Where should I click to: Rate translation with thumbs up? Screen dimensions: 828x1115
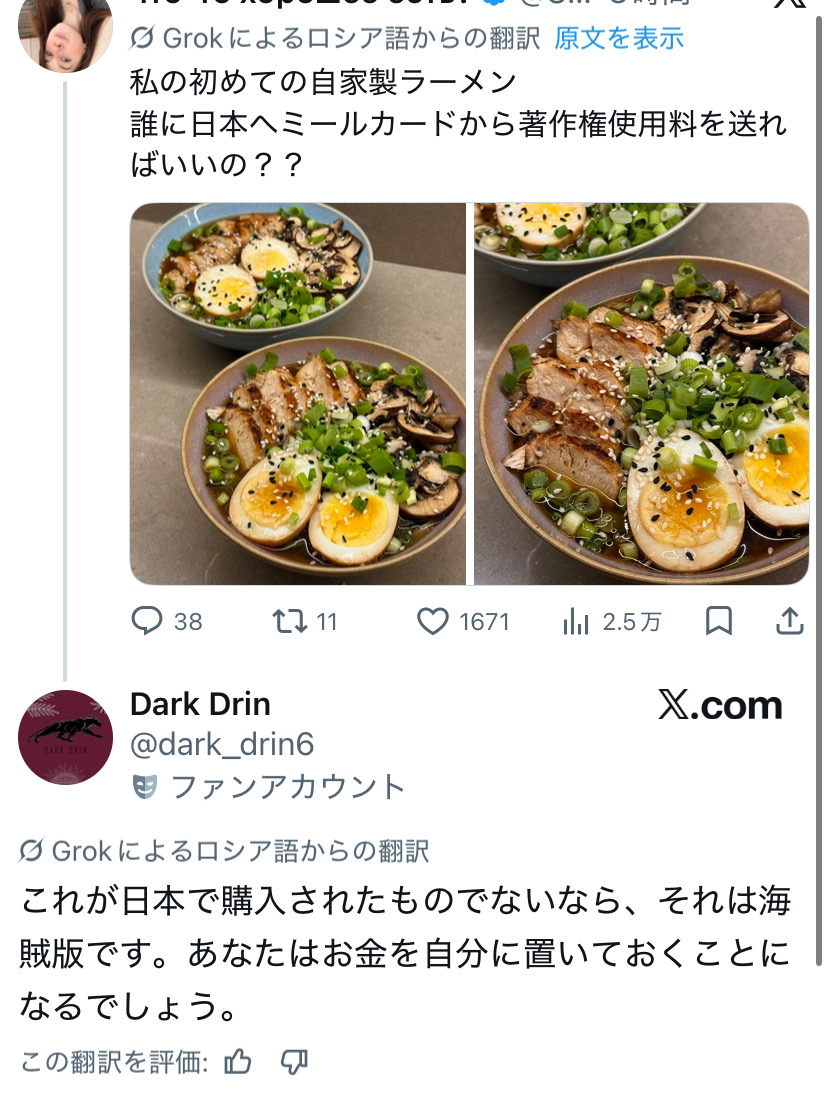(238, 1062)
